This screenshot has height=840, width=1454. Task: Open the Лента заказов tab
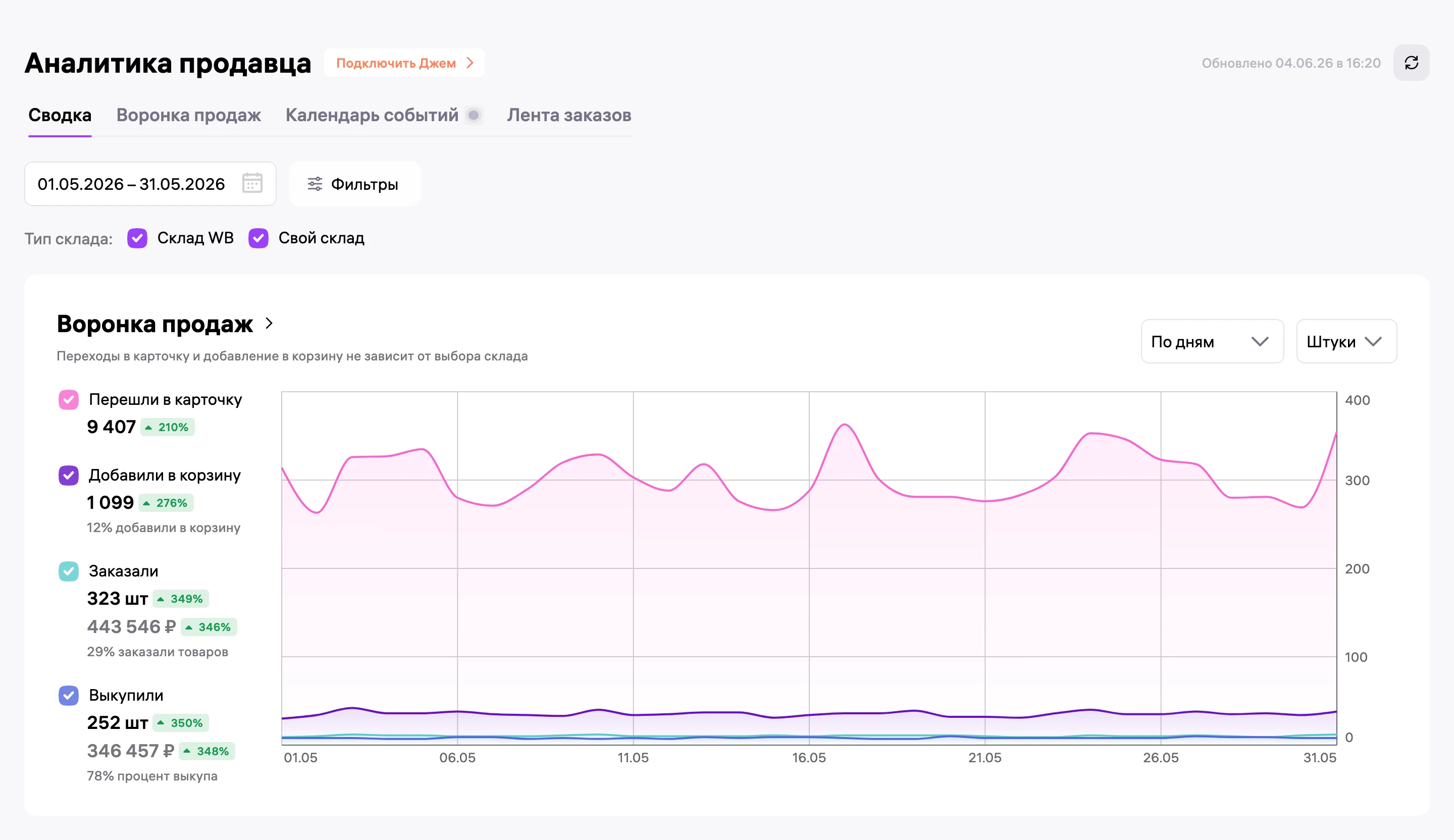coord(569,116)
